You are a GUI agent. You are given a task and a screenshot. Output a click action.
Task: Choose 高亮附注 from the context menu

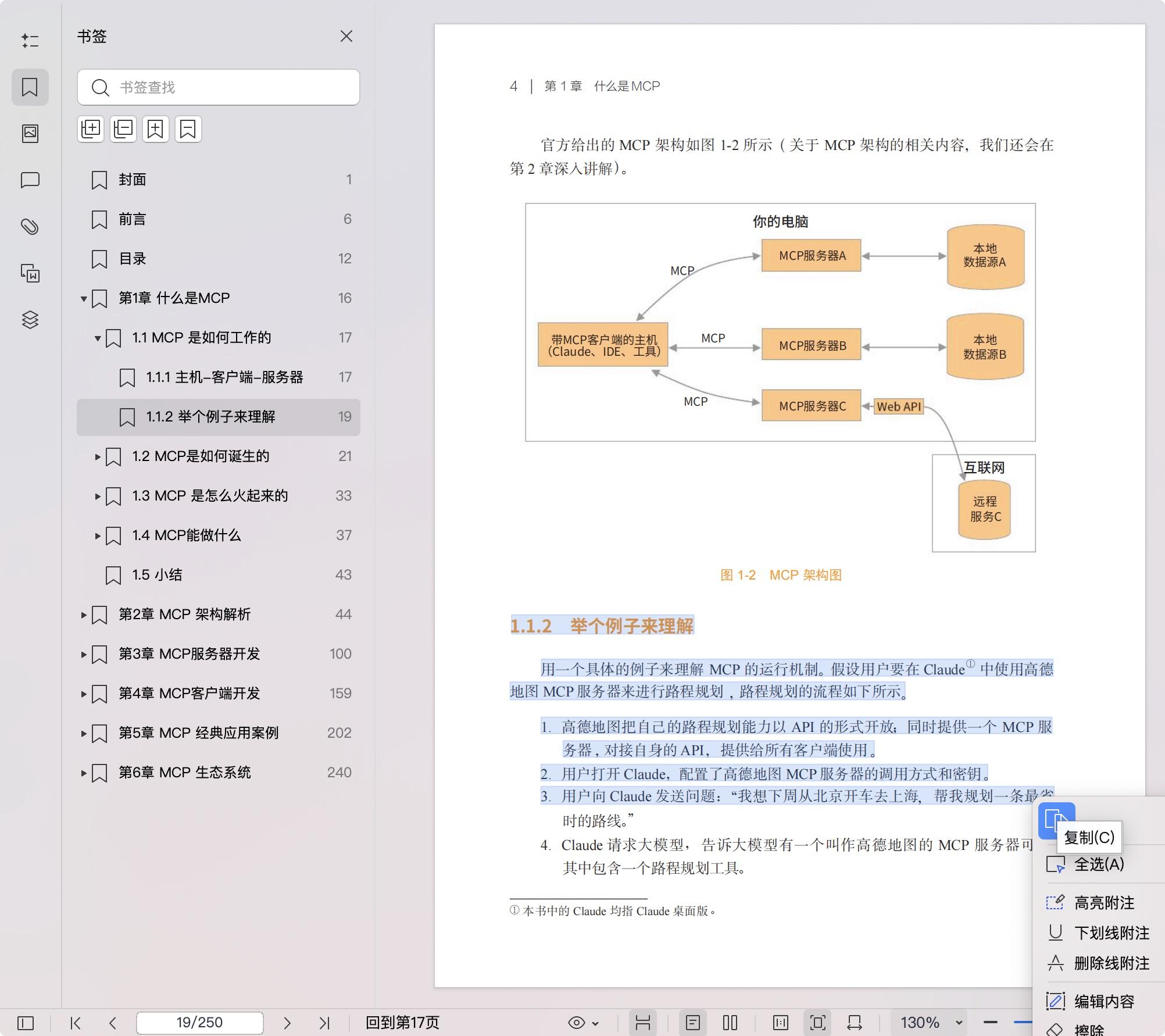pyautogui.click(x=1103, y=903)
